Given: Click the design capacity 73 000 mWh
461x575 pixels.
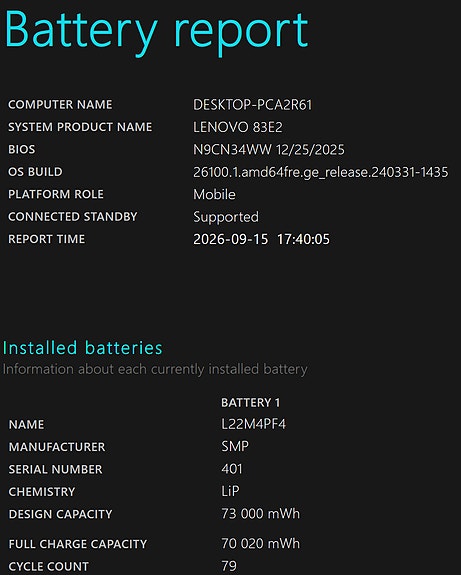Looking at the screenshot, I should (260, 514).
